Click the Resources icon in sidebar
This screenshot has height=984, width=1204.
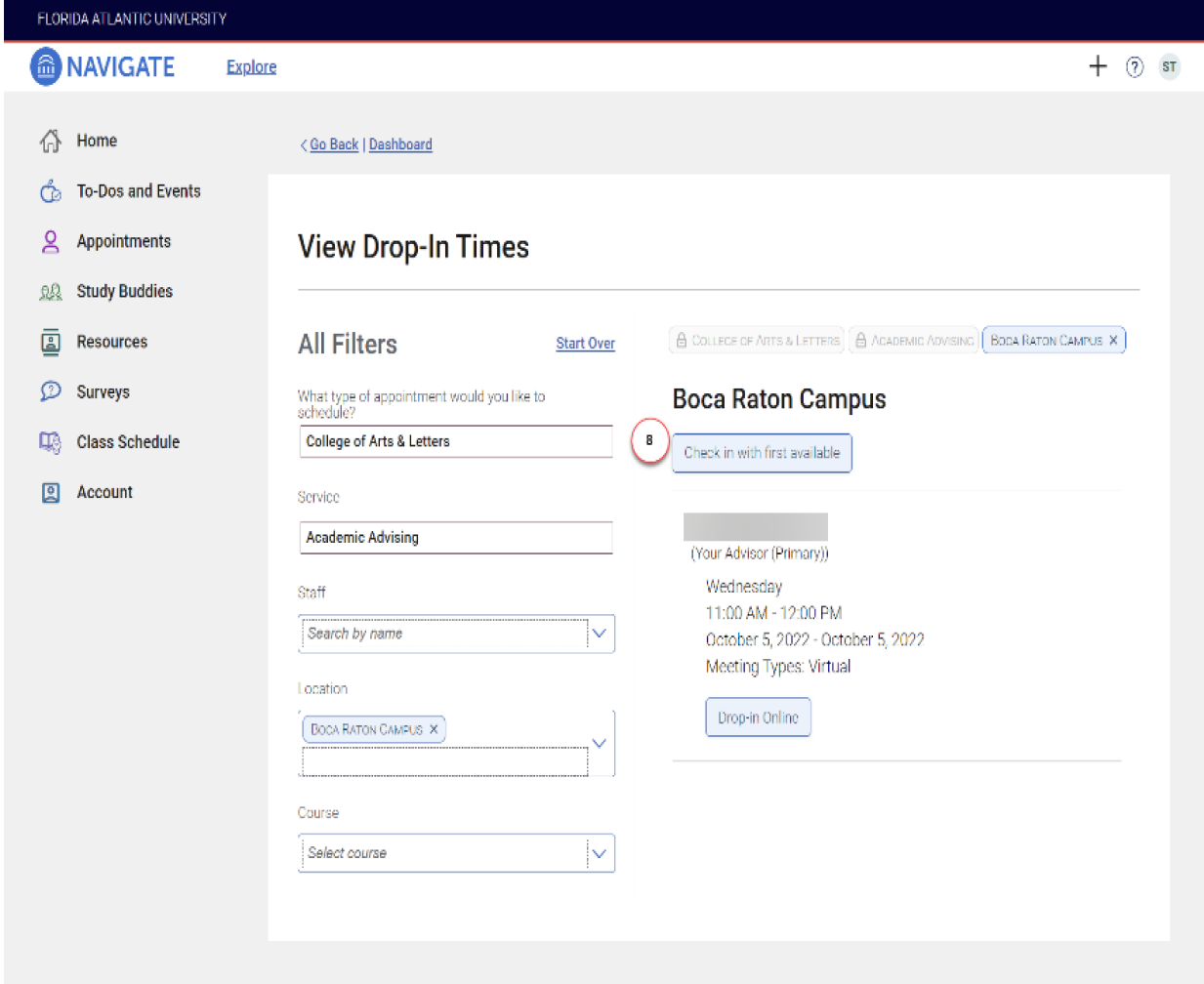pyautogui.click(x=51, y=342)
